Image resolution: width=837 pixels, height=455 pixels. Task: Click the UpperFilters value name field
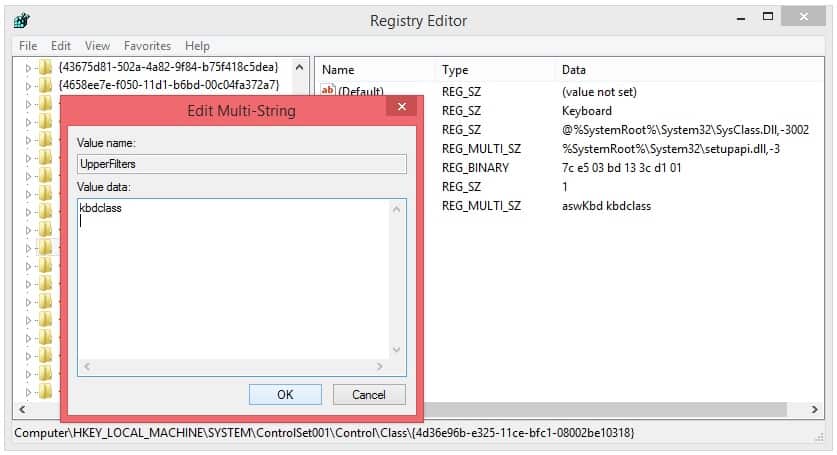[x=241, y=164]
